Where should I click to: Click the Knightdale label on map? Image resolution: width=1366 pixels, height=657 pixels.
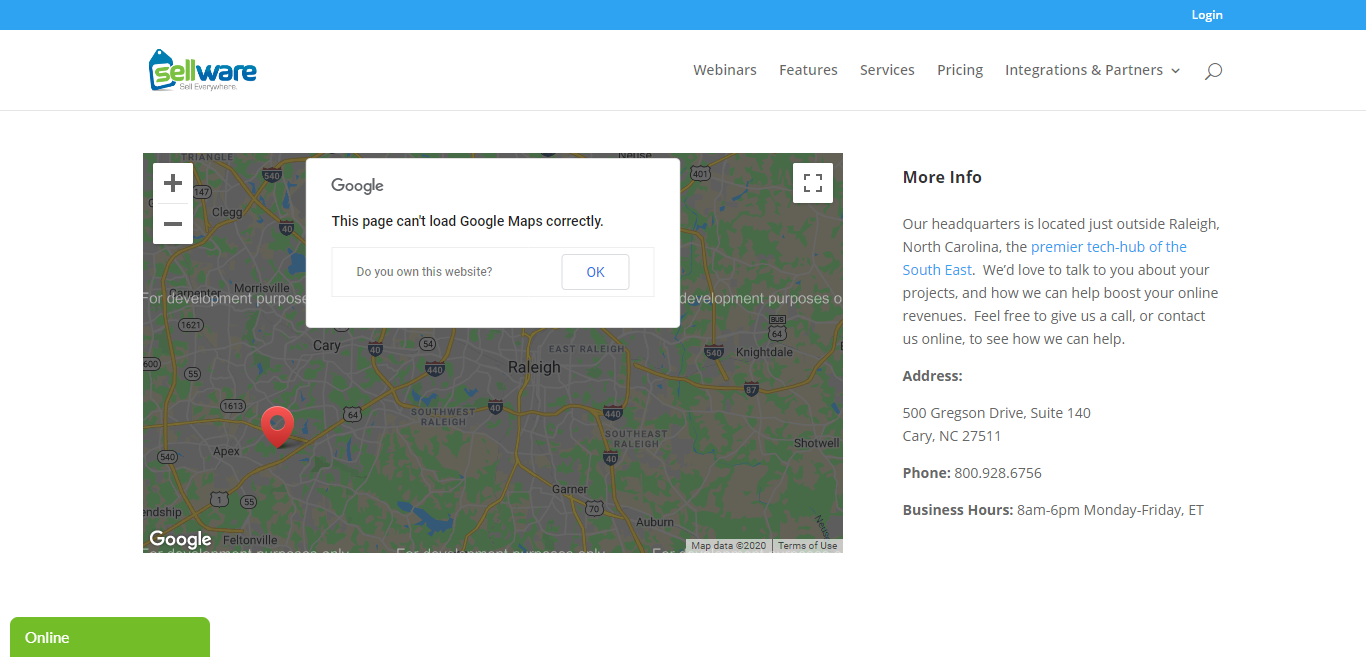tap(764, 352)
